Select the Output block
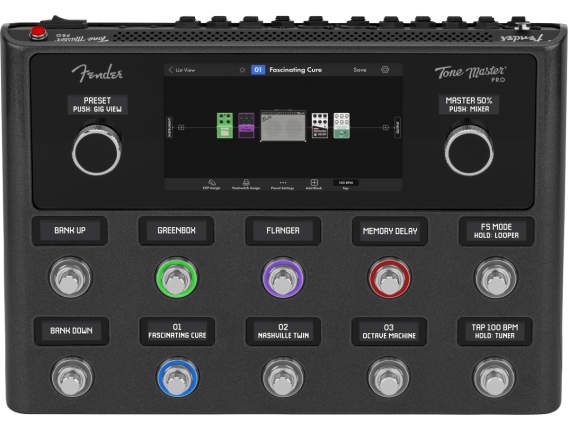Viewport: 568px width, 430px height. [397, 127]
